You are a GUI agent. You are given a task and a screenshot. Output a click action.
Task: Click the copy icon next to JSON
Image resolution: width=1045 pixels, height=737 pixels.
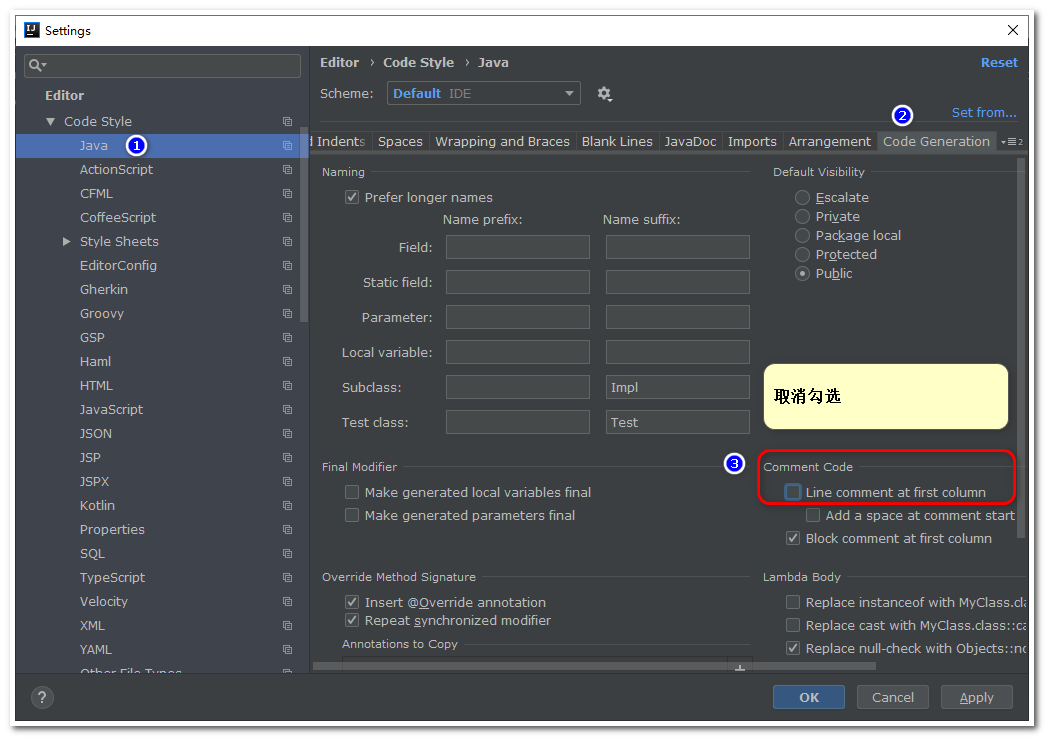click(x=287, y=433)
